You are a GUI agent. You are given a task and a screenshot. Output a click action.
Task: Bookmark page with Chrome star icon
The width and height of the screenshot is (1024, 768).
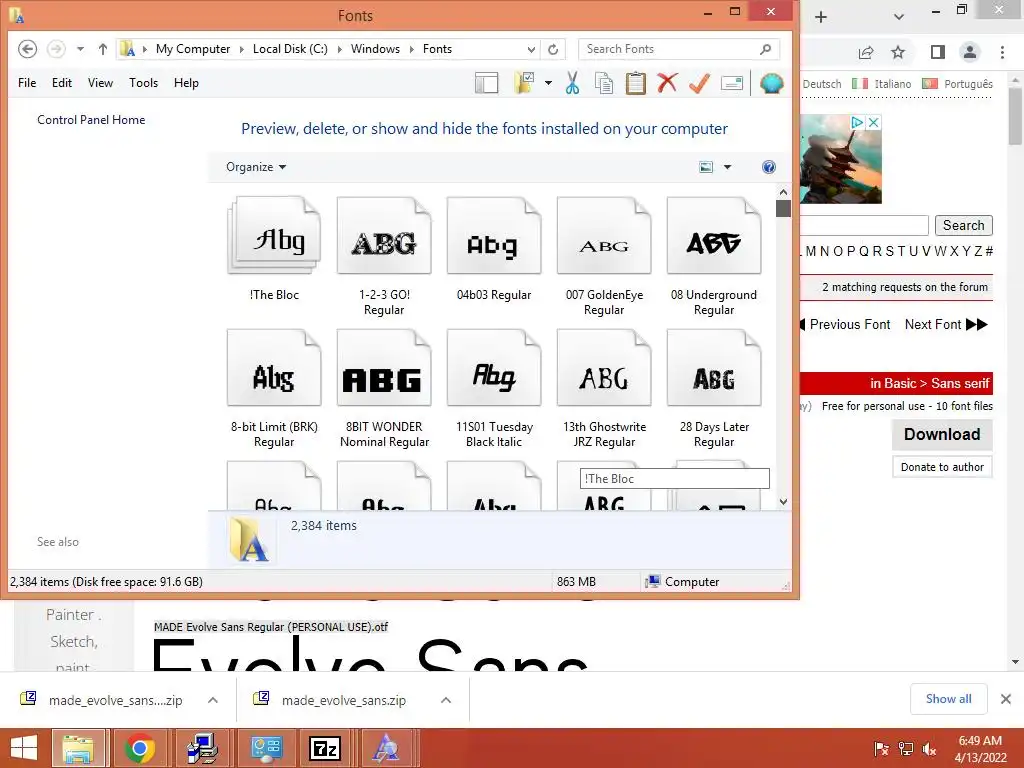pyautogui.click(x=898, y=52)
